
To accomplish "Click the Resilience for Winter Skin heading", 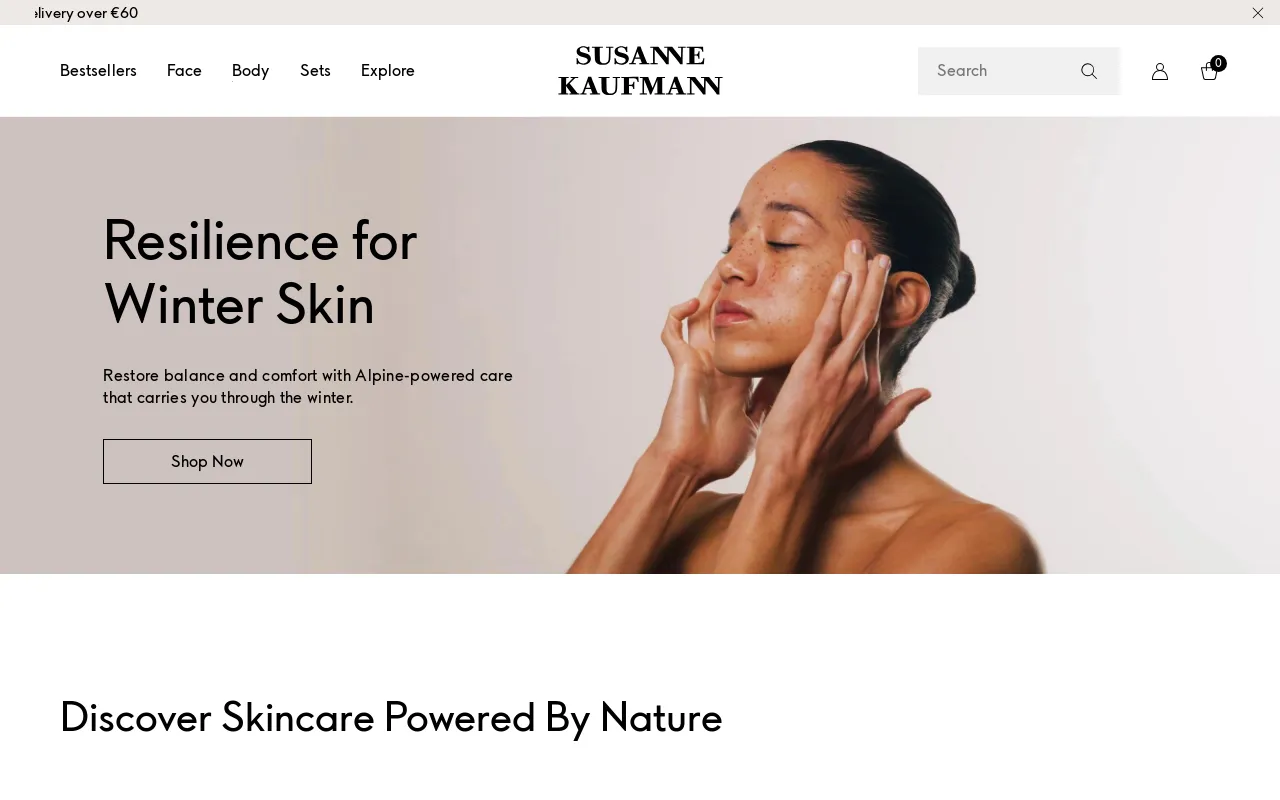I will (260, 271).
